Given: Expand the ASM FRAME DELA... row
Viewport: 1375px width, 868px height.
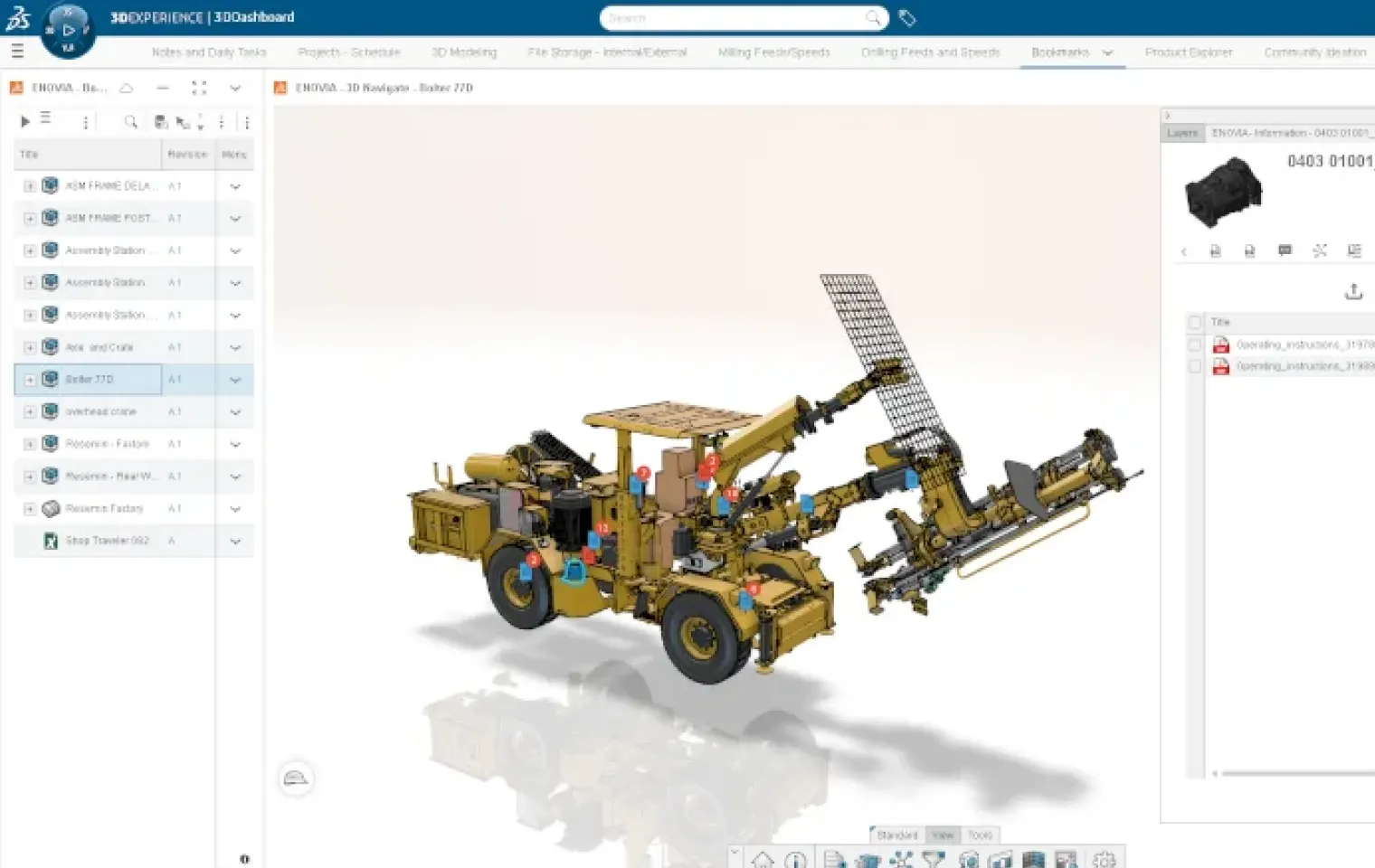Looking at the screenshot, I should [x=30, y=186].
